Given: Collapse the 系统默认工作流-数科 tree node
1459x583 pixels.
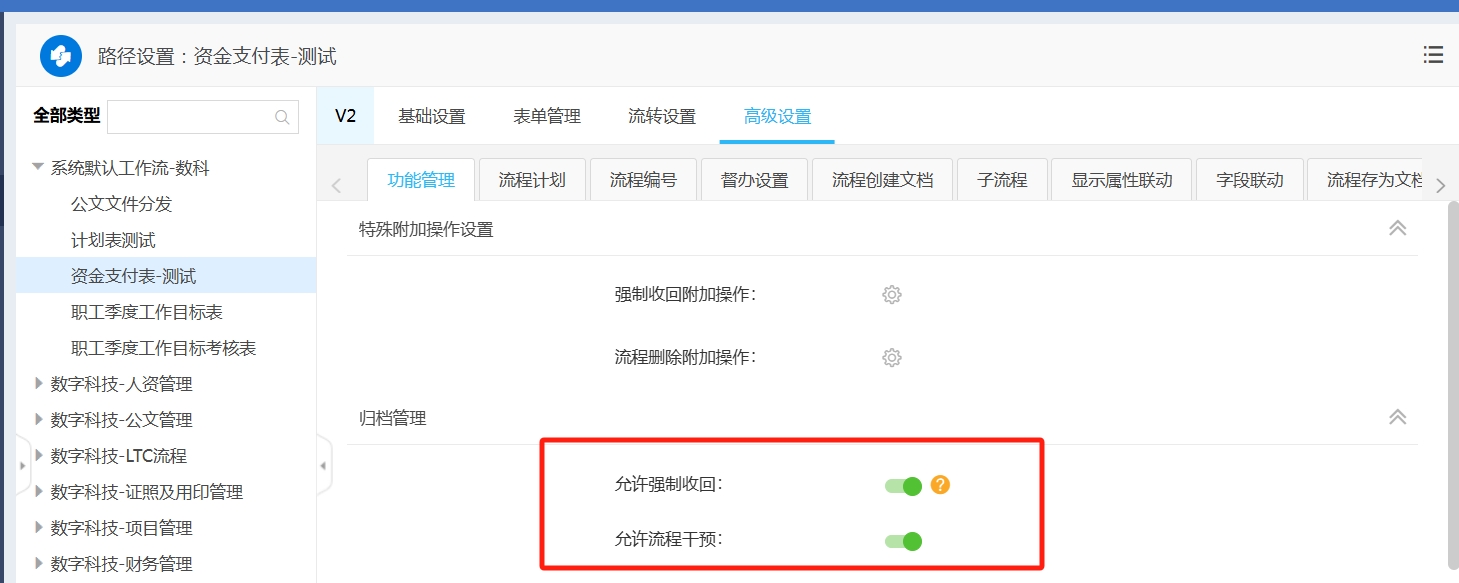Looking at the screenshot, I should click(38, 168).
